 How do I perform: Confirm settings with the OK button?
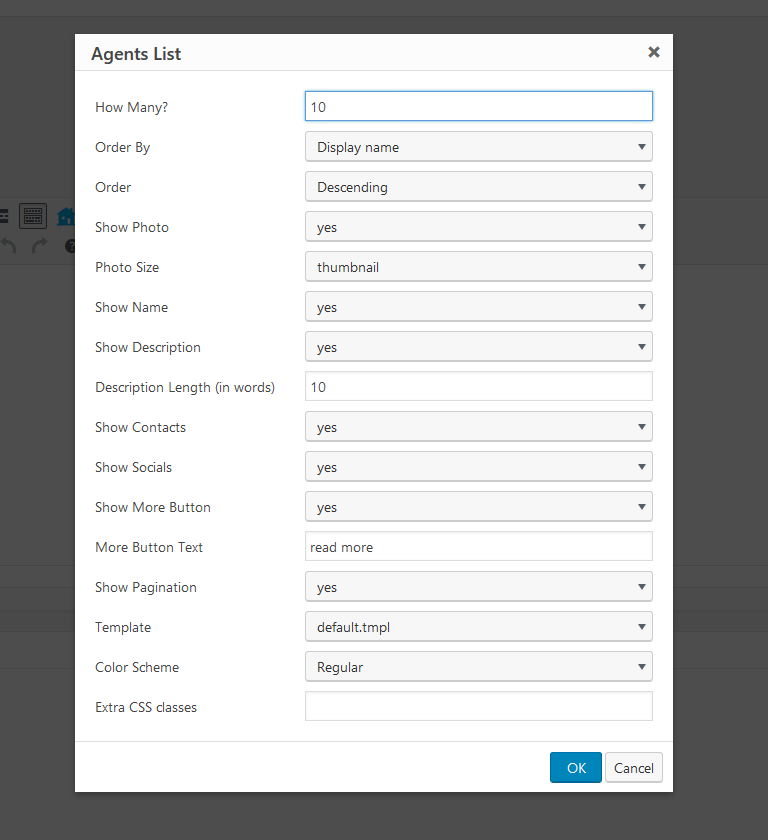coord(575,767)
